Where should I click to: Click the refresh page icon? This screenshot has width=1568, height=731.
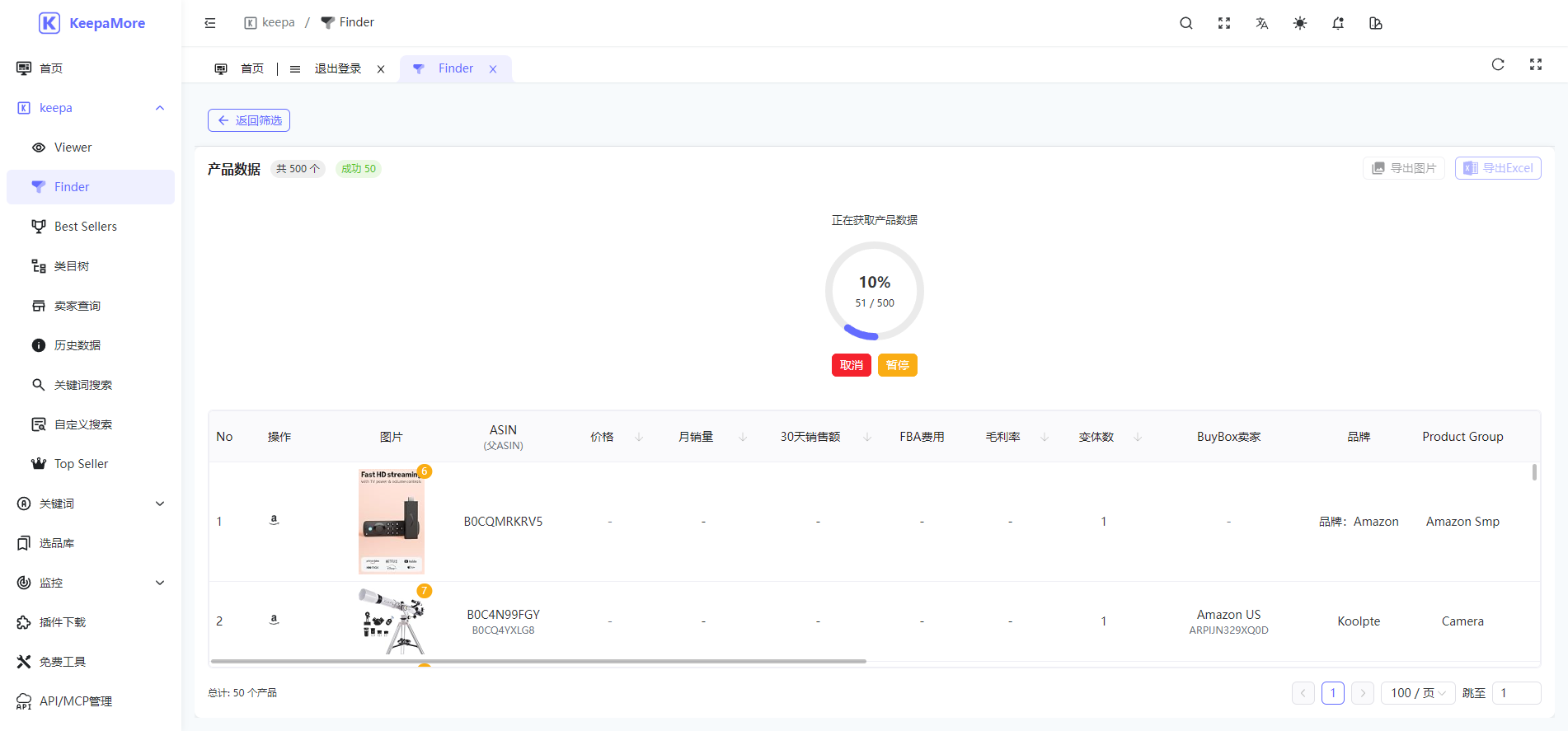(x=1498, y=64)
